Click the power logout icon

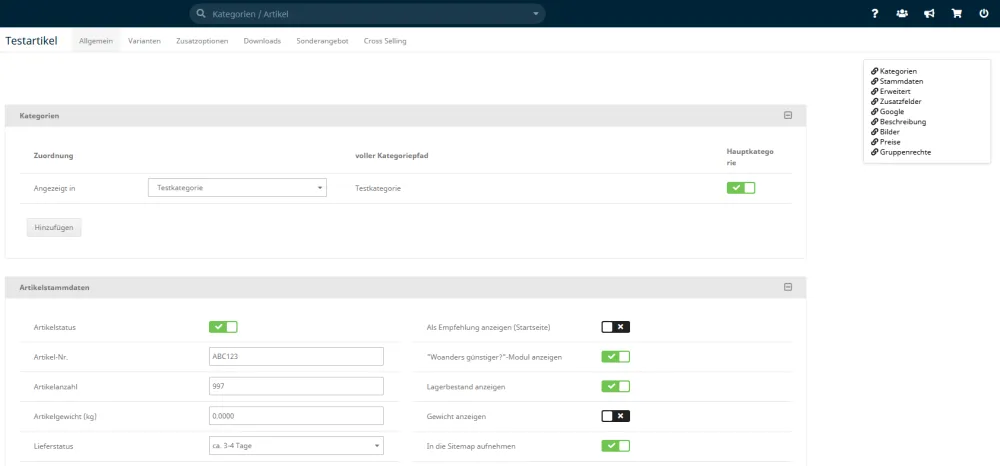(984, 13)
